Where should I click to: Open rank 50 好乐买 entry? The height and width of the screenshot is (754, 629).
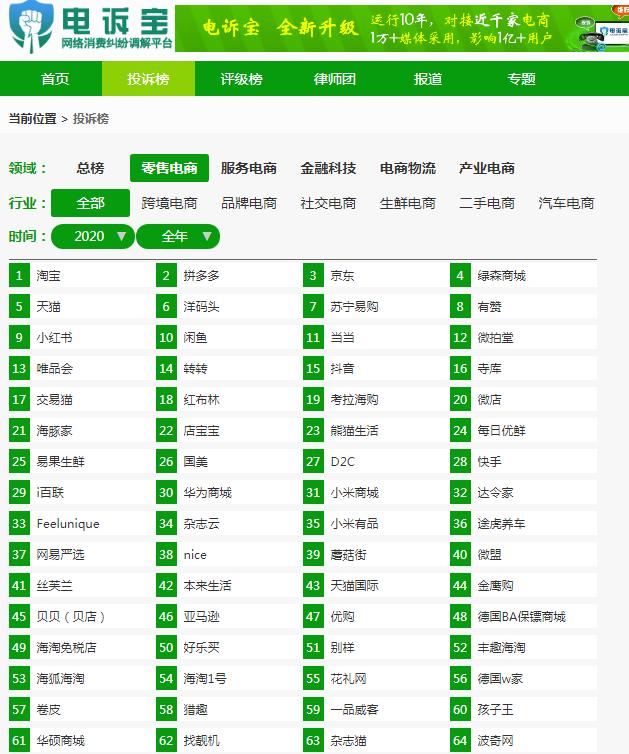227,648
